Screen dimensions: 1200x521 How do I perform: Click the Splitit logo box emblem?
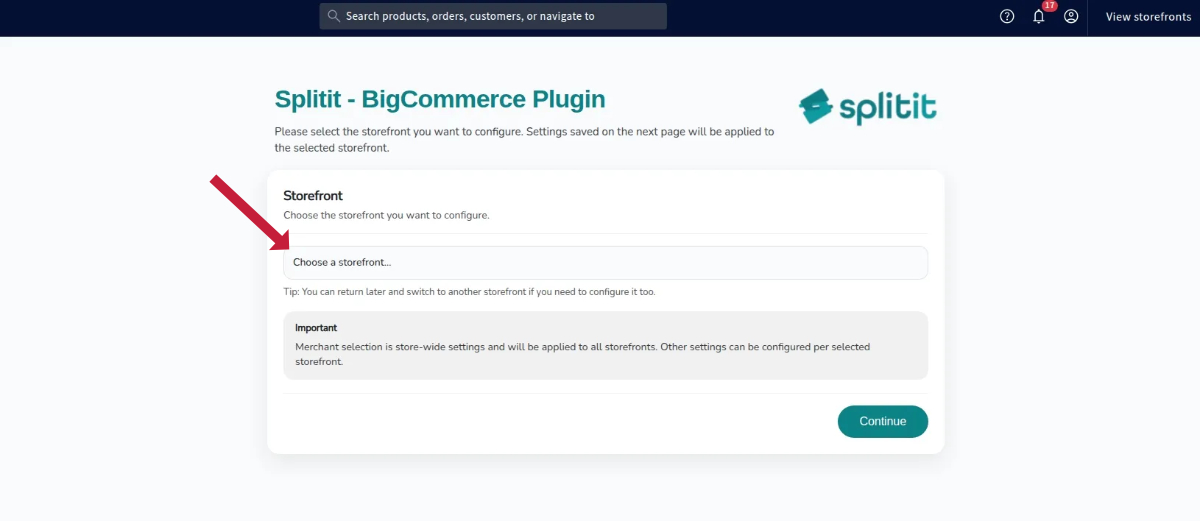pos(816,104)
